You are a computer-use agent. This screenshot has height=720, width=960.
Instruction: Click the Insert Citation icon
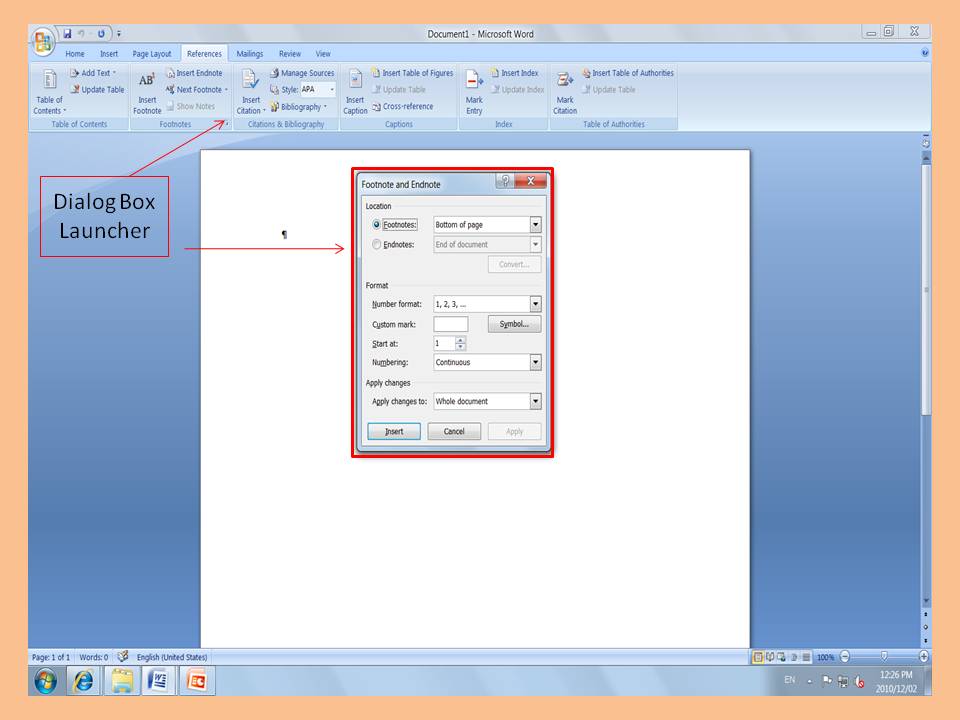[249, 81]
